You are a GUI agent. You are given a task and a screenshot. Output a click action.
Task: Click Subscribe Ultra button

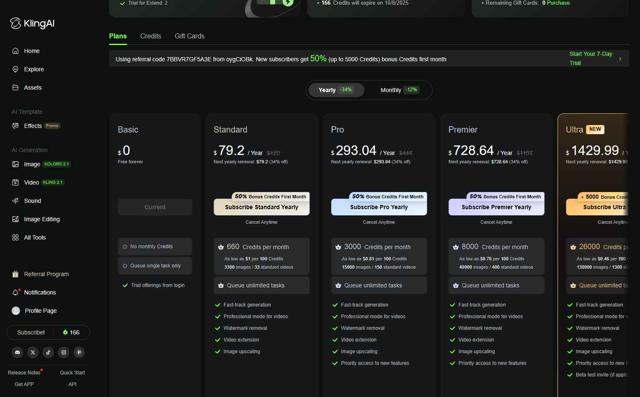[x=597, y=207]
